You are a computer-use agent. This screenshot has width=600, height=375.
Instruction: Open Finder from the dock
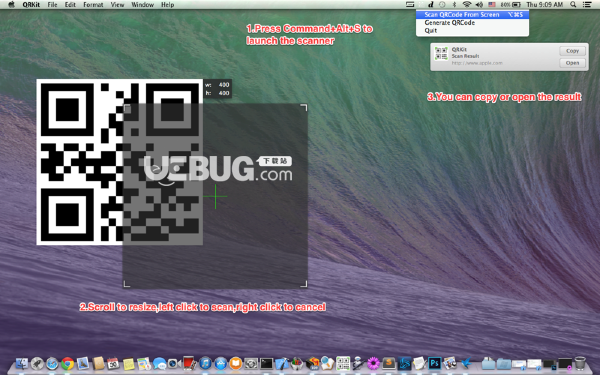[22, 364]
